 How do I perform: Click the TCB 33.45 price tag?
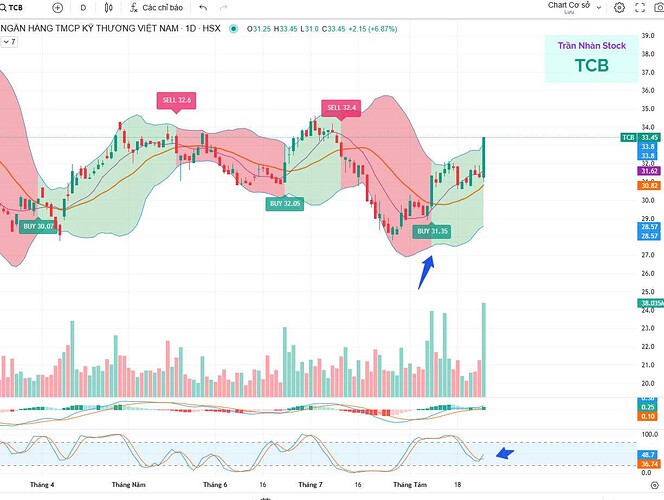coord(640,138)
